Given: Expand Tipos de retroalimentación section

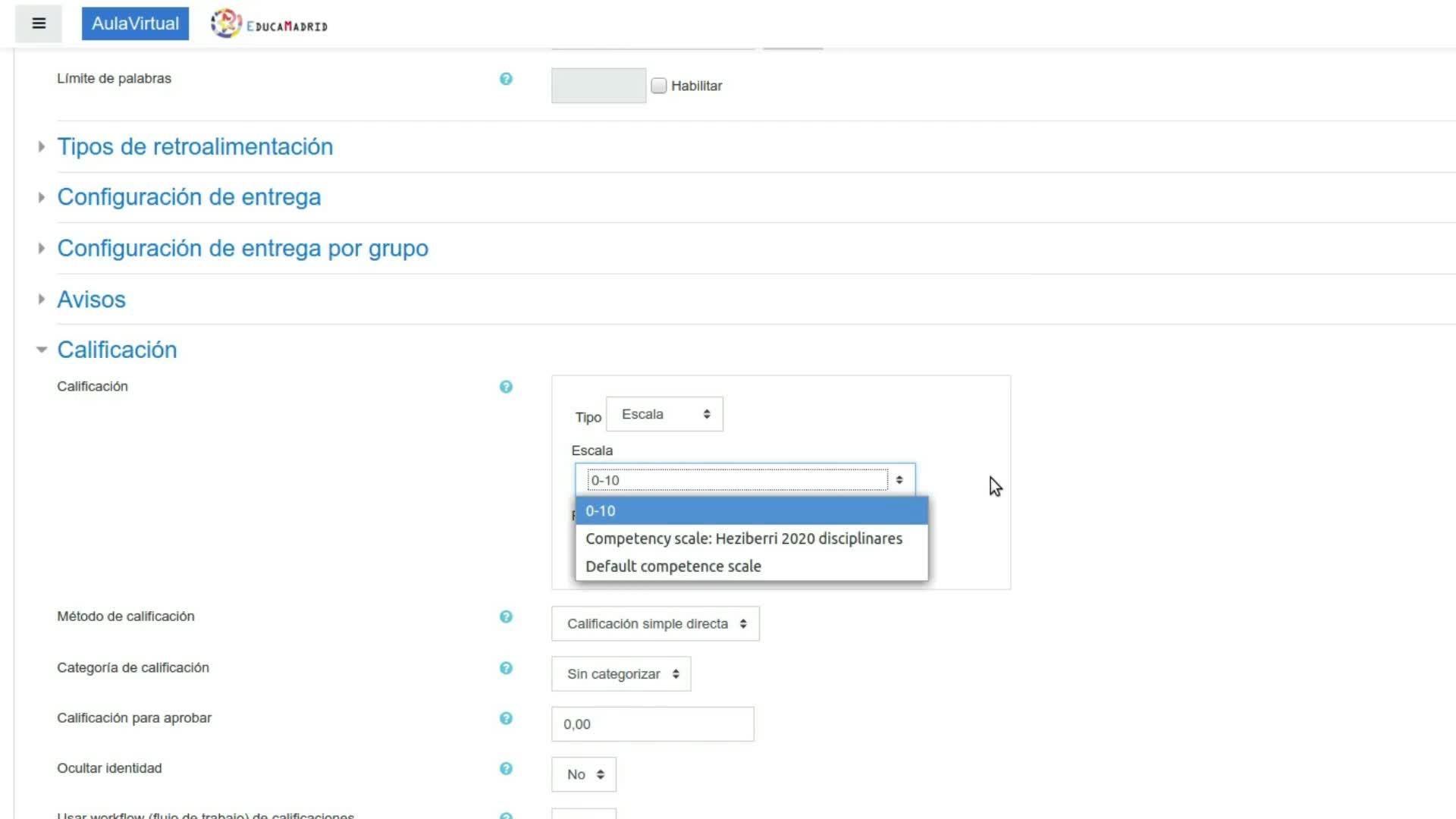Looking at the screenshot, I should point(195,146).
